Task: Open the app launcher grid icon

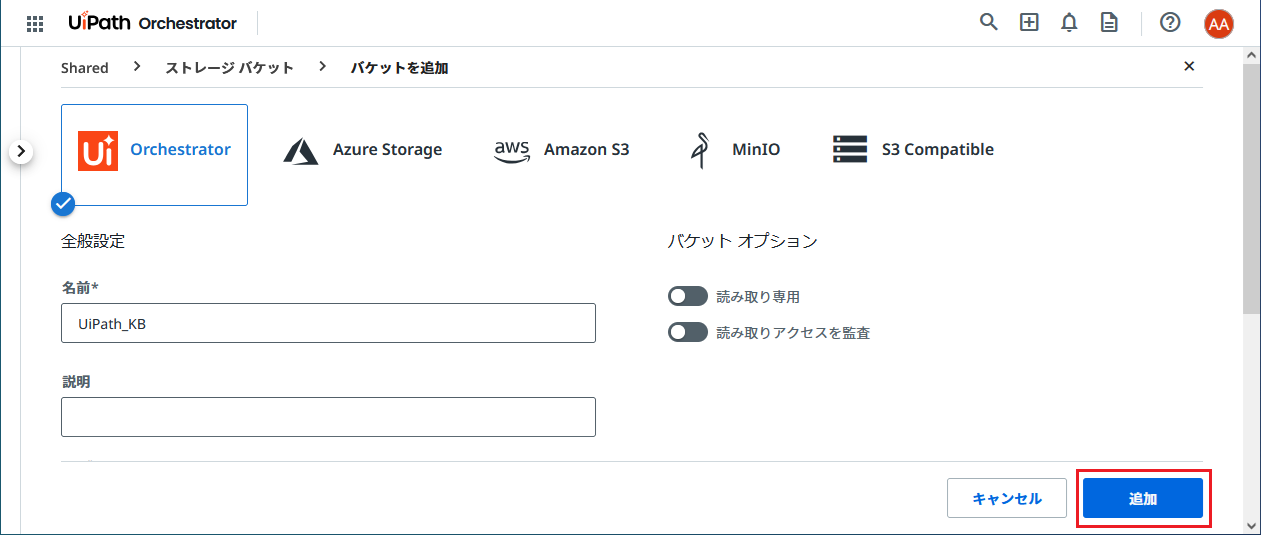Action: tap(35, 23)
